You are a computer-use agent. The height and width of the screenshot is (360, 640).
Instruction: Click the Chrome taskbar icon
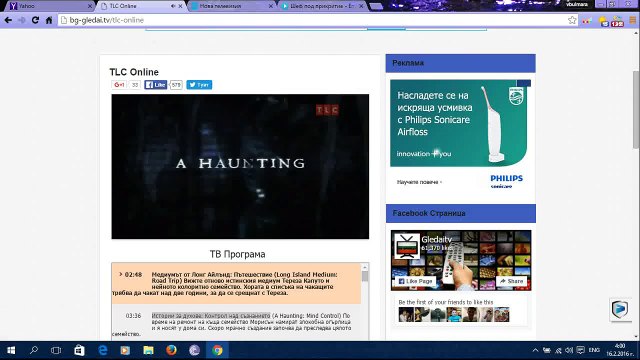click(x=218, y=350)
